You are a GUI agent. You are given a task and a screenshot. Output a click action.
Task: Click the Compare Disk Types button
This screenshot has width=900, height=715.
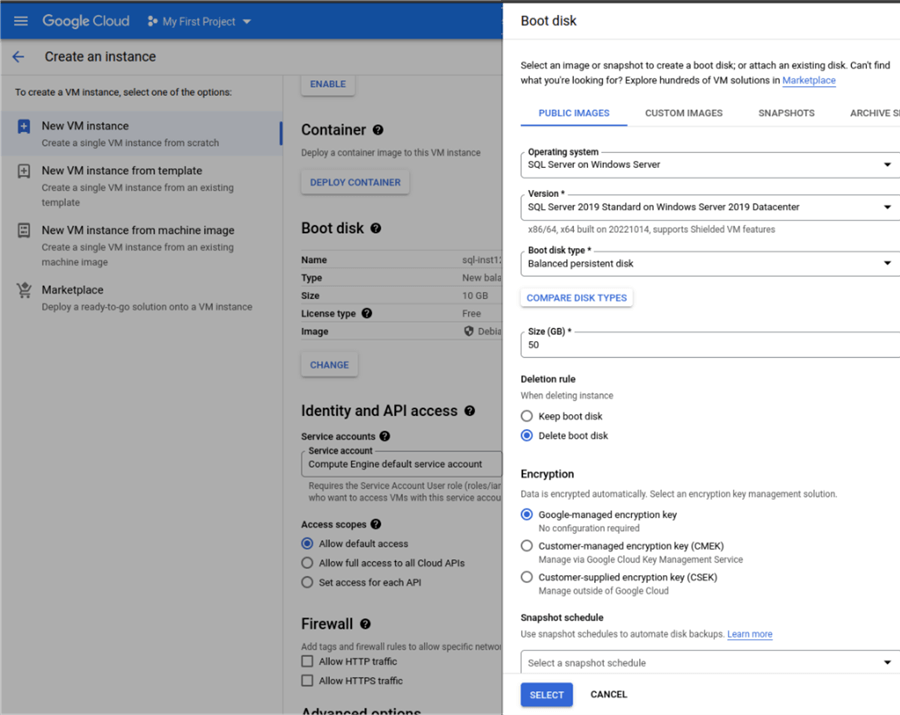576,298
